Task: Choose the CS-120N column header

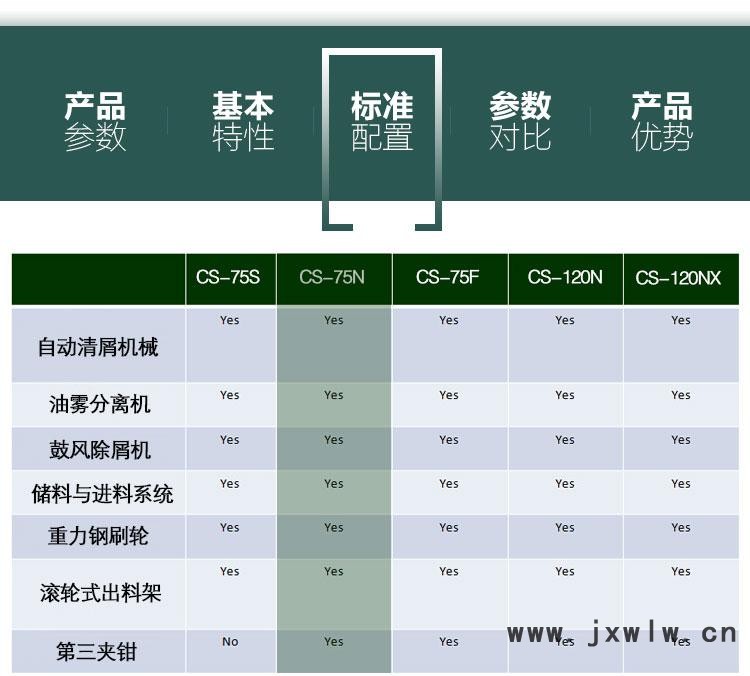Action: (565, 278)
